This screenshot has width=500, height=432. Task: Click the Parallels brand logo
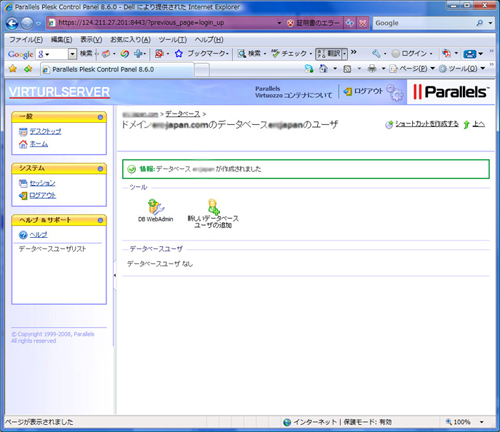coord(451,92)
